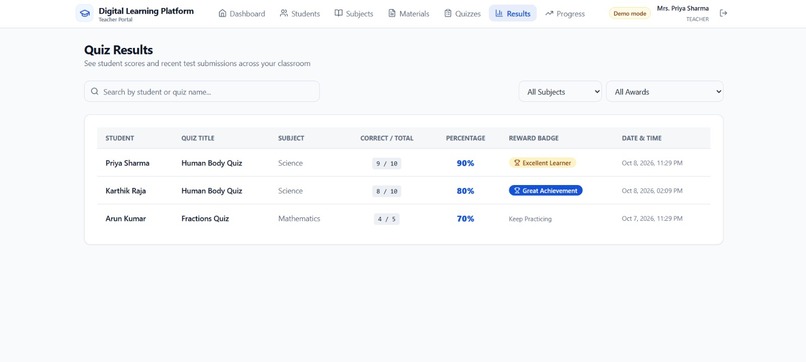Click the Demo mode badge
806x362 pixels.
[x=630, y=14]
